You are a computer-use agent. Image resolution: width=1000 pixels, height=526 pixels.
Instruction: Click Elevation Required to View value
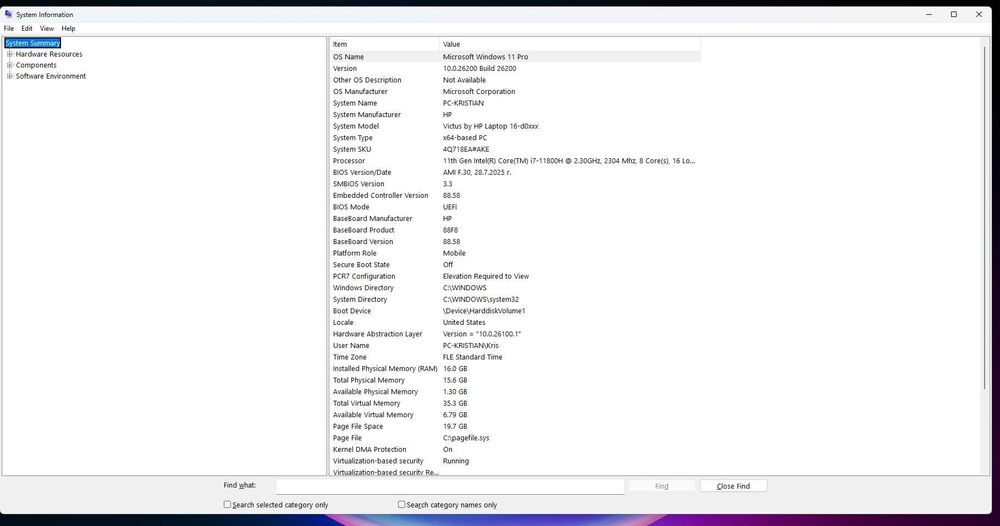pos(486,276)
